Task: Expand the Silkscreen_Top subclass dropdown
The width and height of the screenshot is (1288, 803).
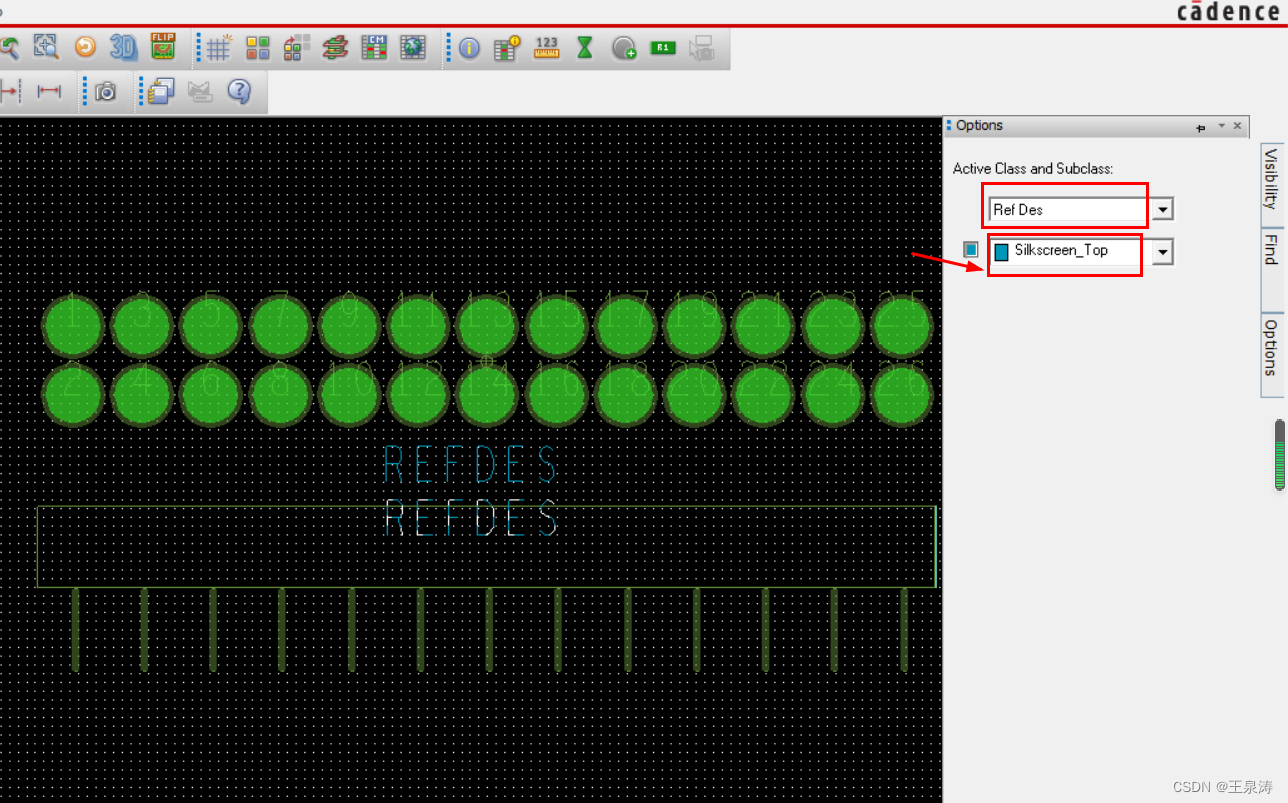Action: click(1162, 253)
